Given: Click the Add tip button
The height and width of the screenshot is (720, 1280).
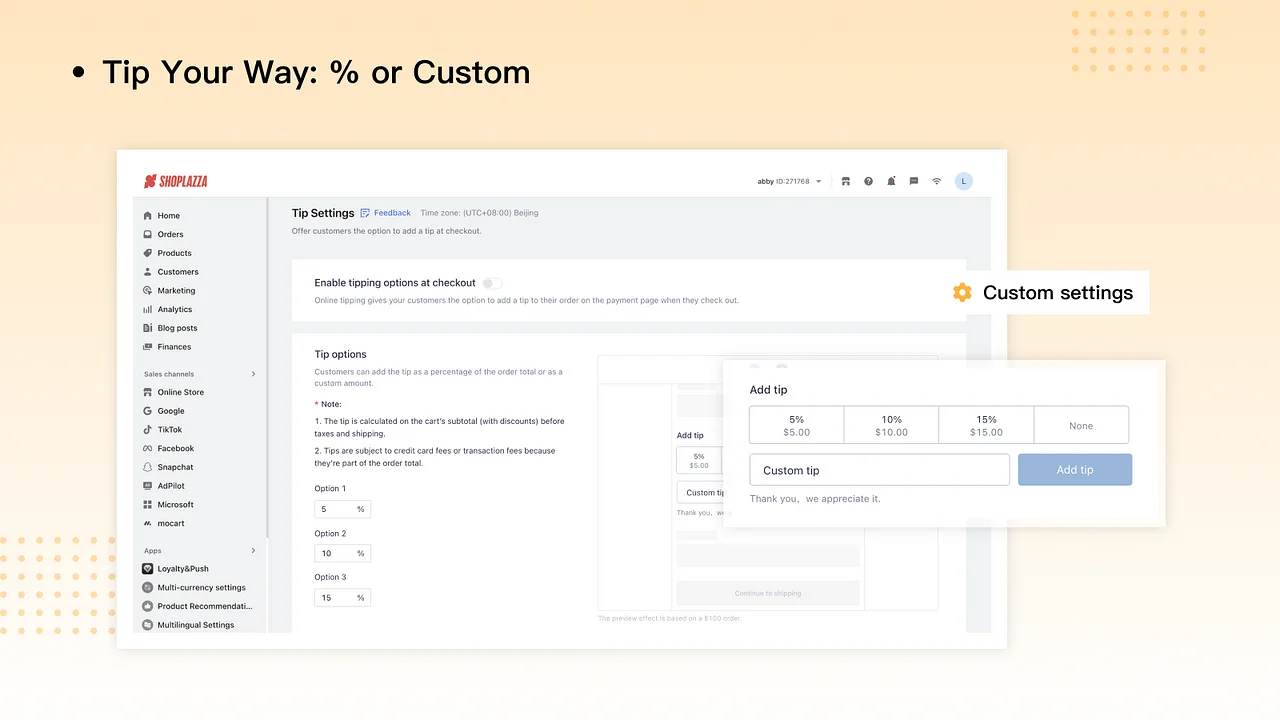Looking at the screenshot, I should [x=1074, y=469].
